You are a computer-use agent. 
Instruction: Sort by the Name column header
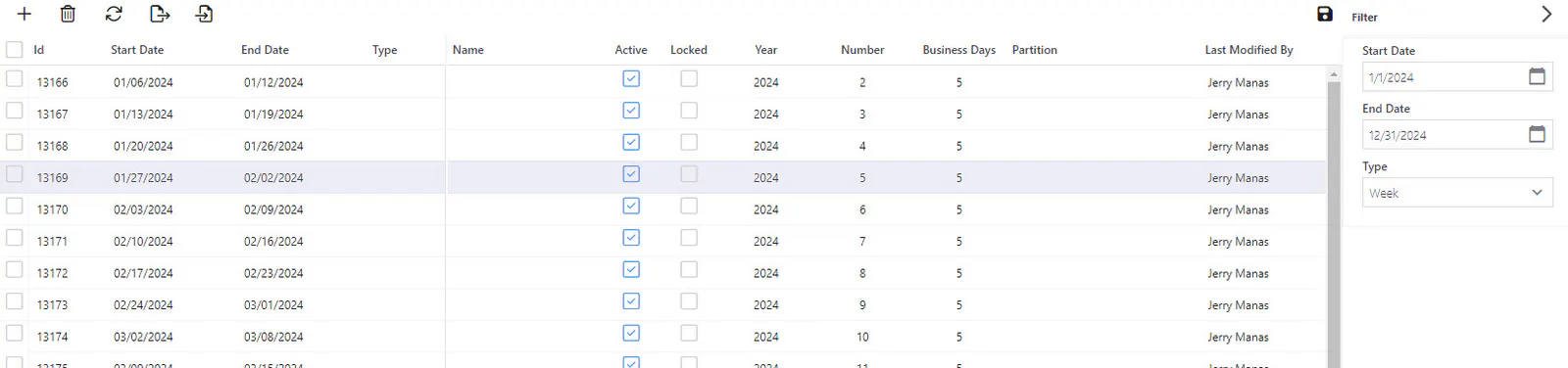pyautogui.click(x=468, y=50)
